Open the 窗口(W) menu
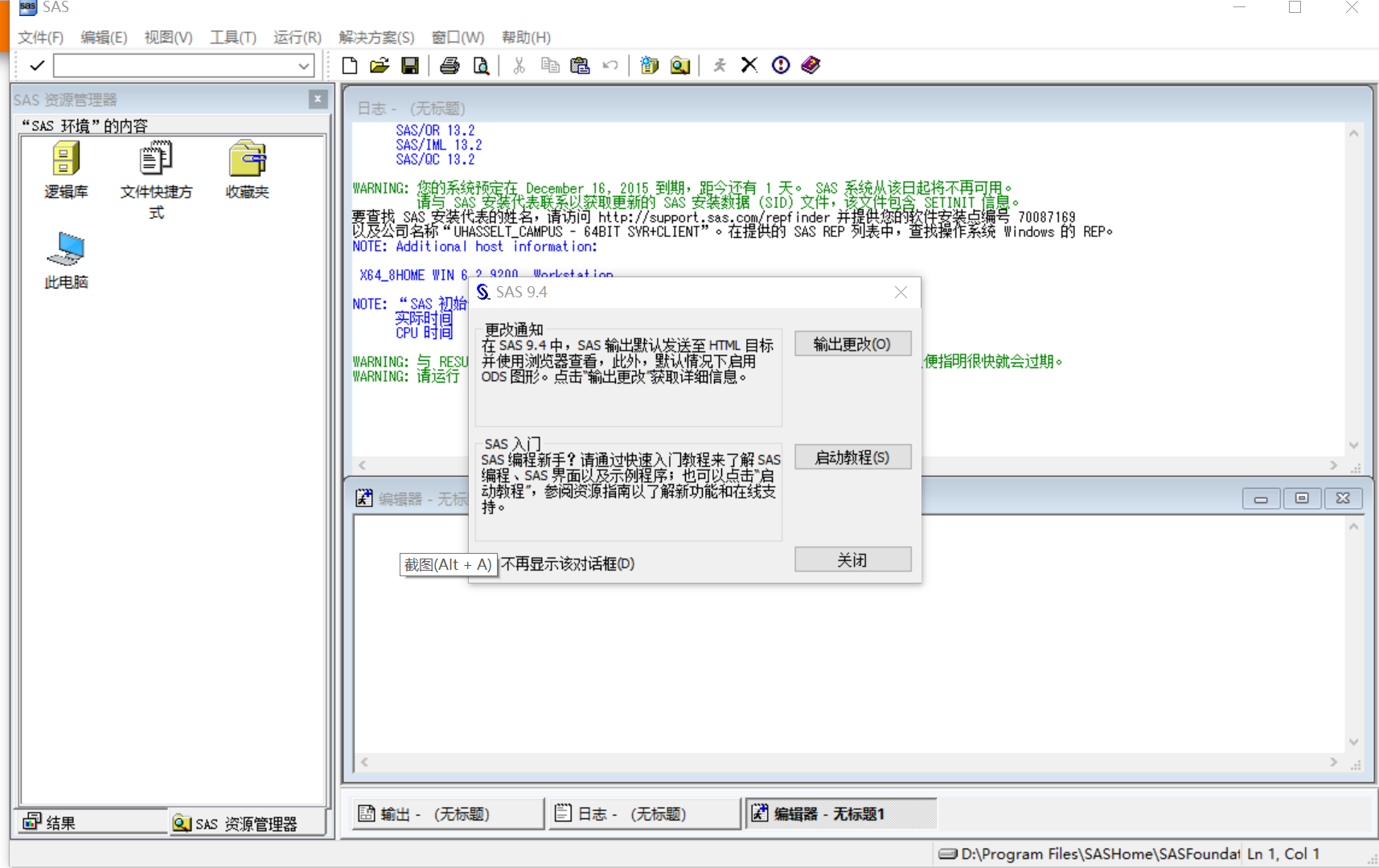1379x868 pixels. [x=458, y=37]
